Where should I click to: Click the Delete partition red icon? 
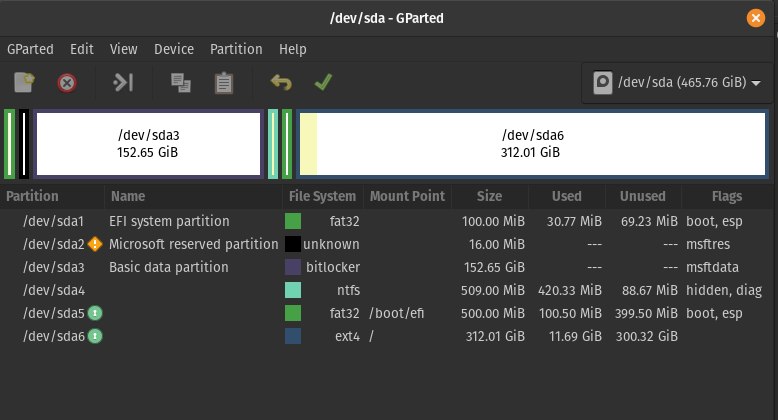(67, 83)
